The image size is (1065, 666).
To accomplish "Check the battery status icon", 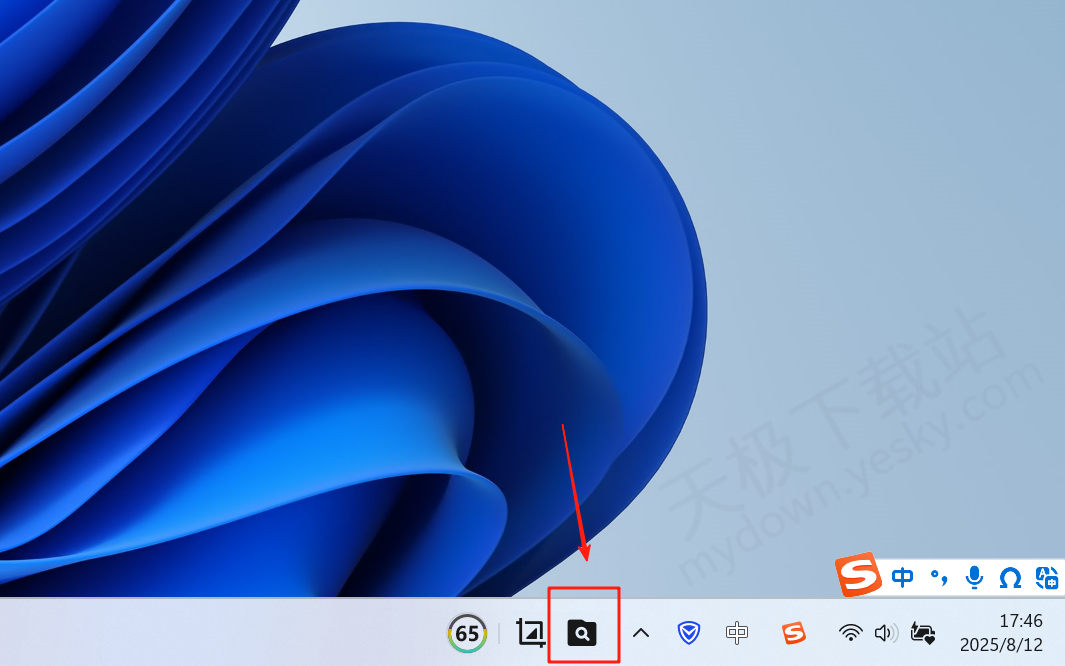I will [923, 633].
